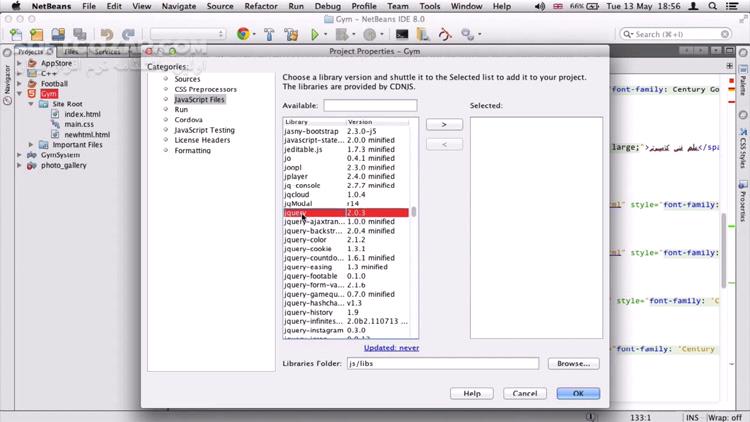Click the Debug Project toolbar icon
The image size is (750, 422).
pos(342,34)
